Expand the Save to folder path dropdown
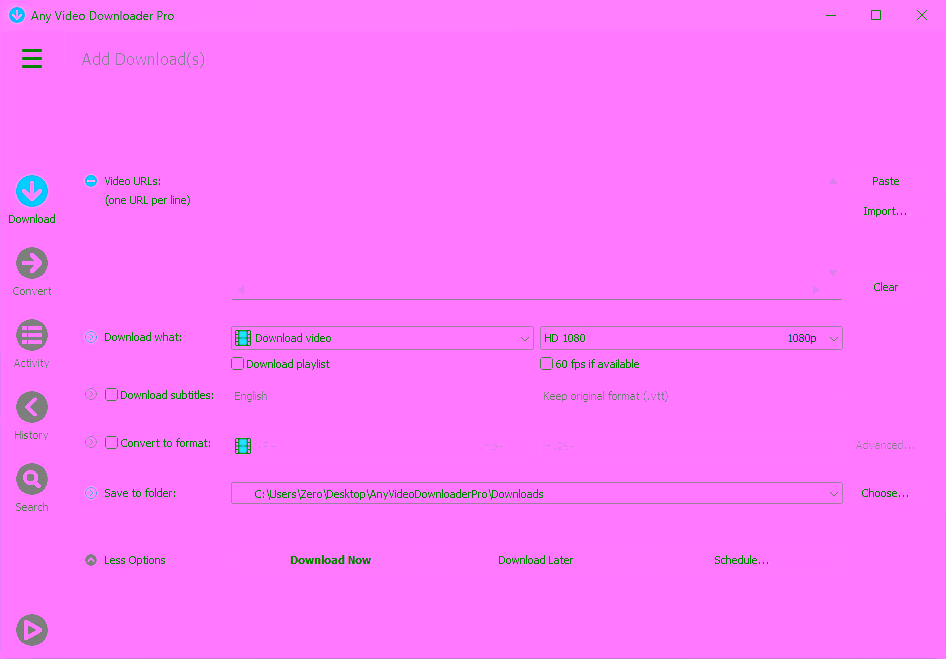The height and width of the screenshot is (659, 946). (x=537, y=494)
